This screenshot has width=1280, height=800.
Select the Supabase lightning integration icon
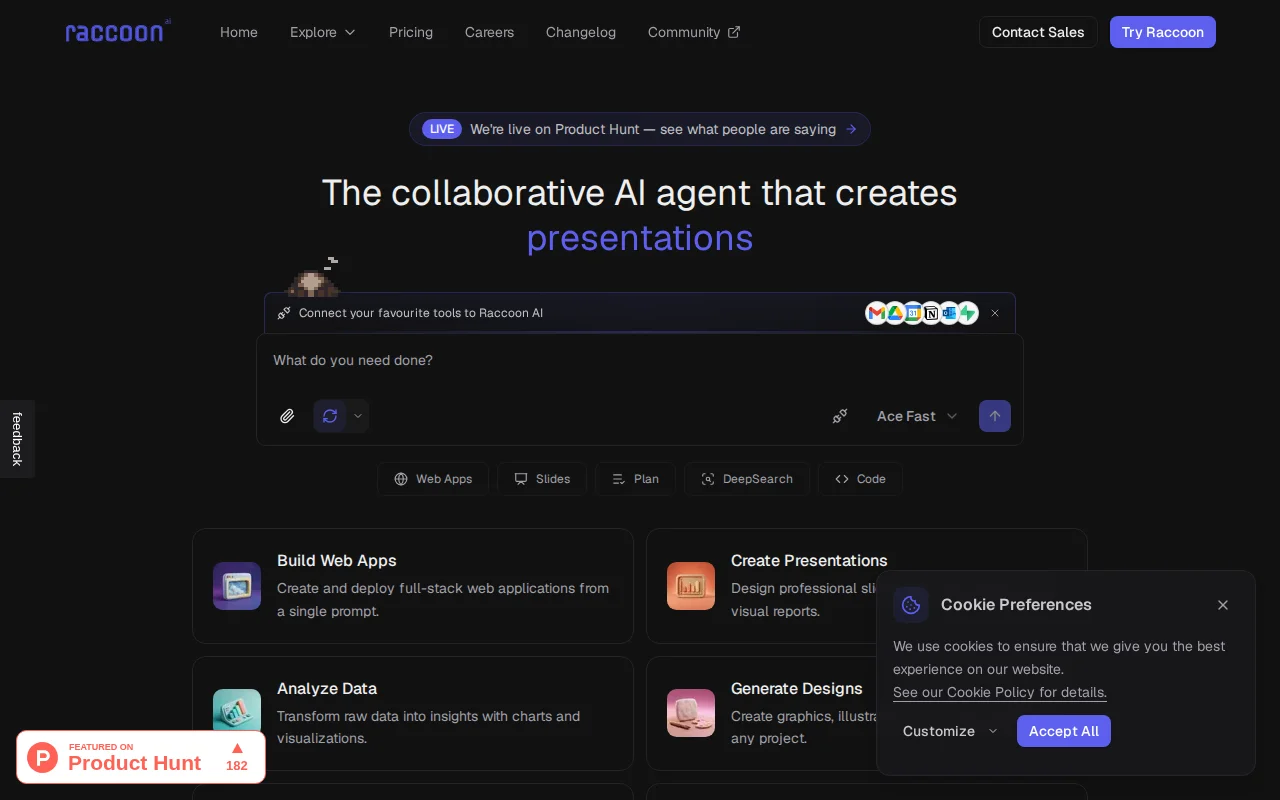point(967,313)
